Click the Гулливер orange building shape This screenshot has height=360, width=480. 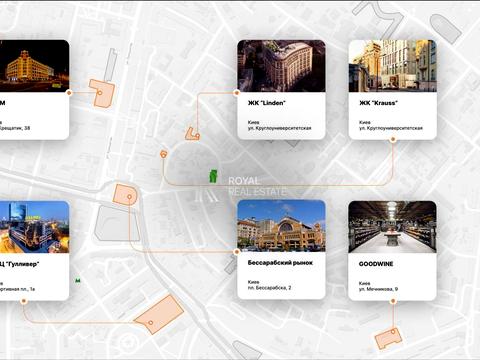(159, 315)
